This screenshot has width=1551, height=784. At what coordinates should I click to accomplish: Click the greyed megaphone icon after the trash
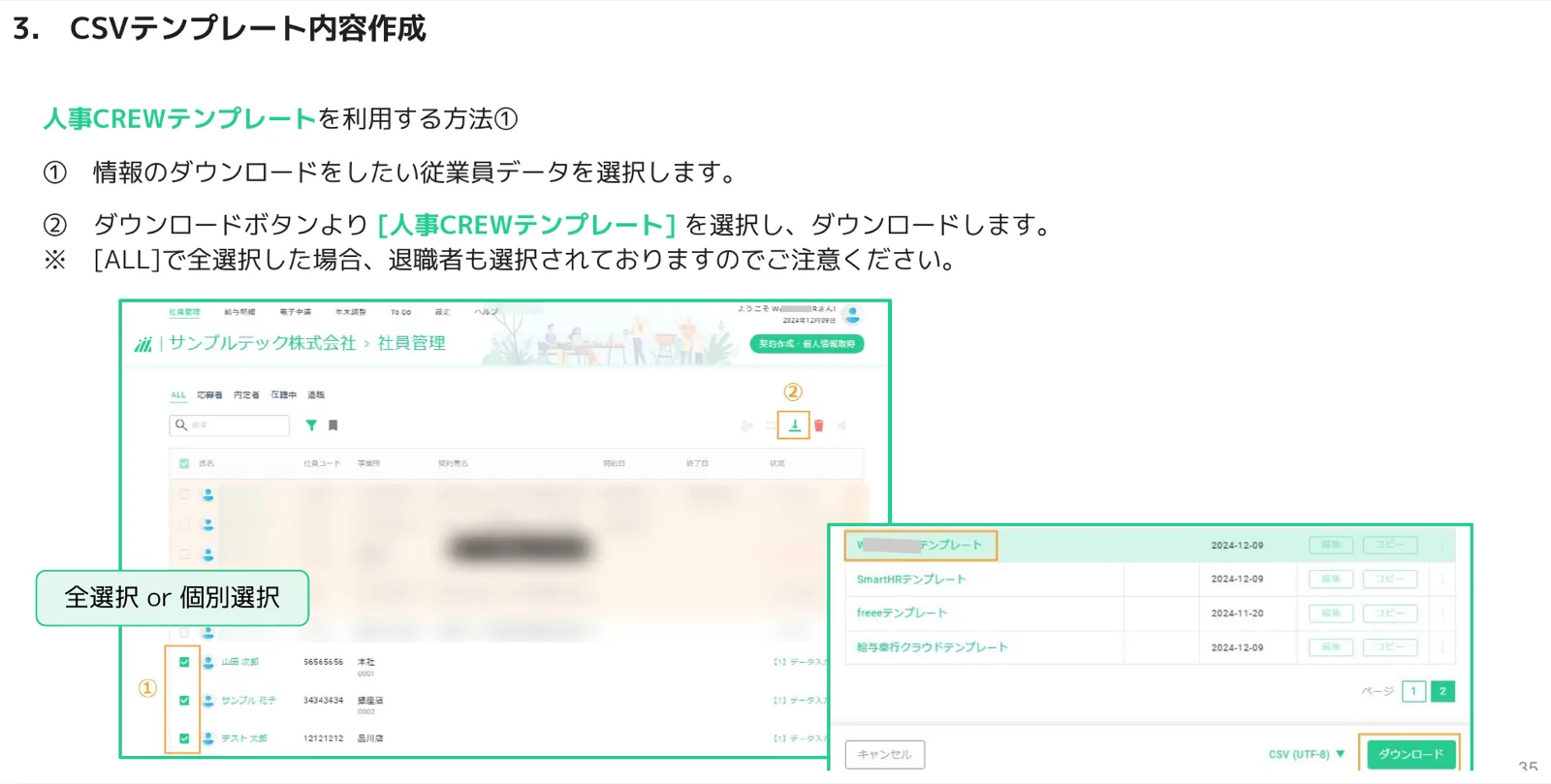[x=842, y=425]
